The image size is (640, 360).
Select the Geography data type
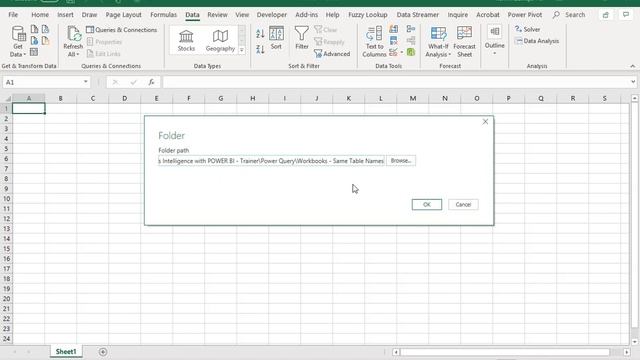pos(220,40)
